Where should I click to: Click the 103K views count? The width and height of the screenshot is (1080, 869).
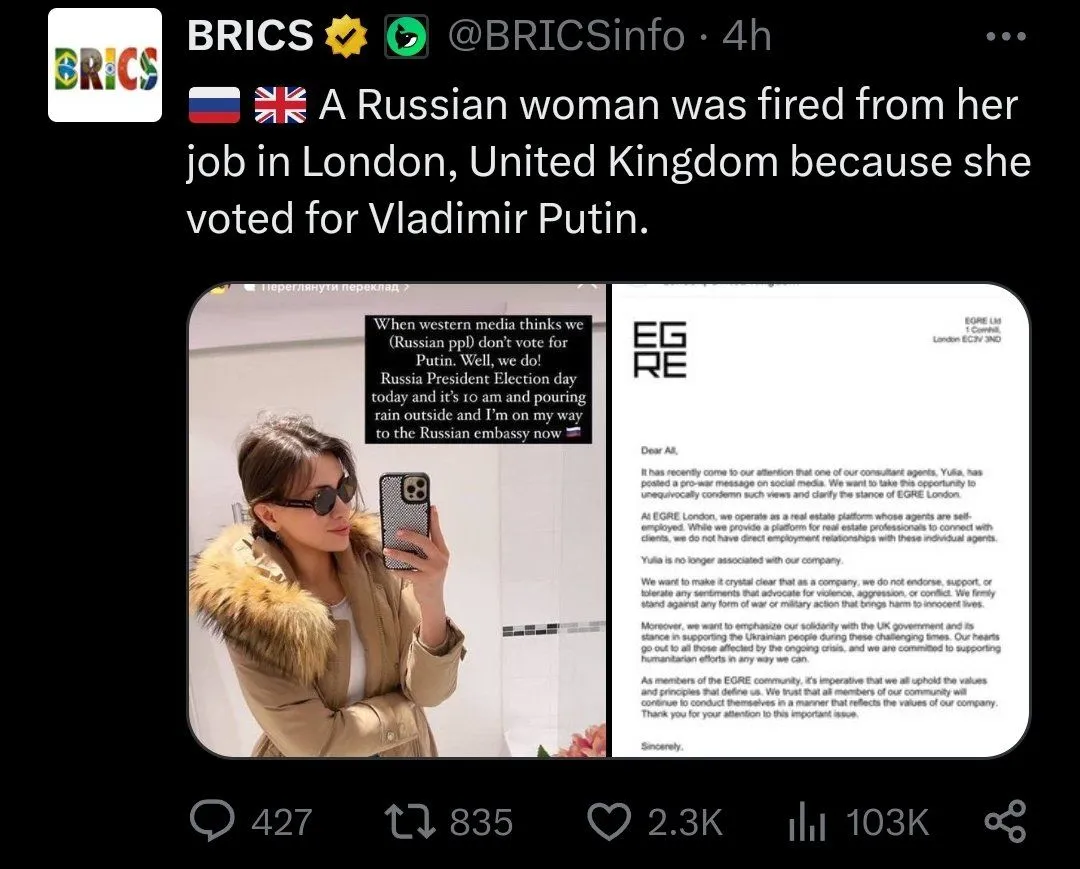[x=887, y=822]
